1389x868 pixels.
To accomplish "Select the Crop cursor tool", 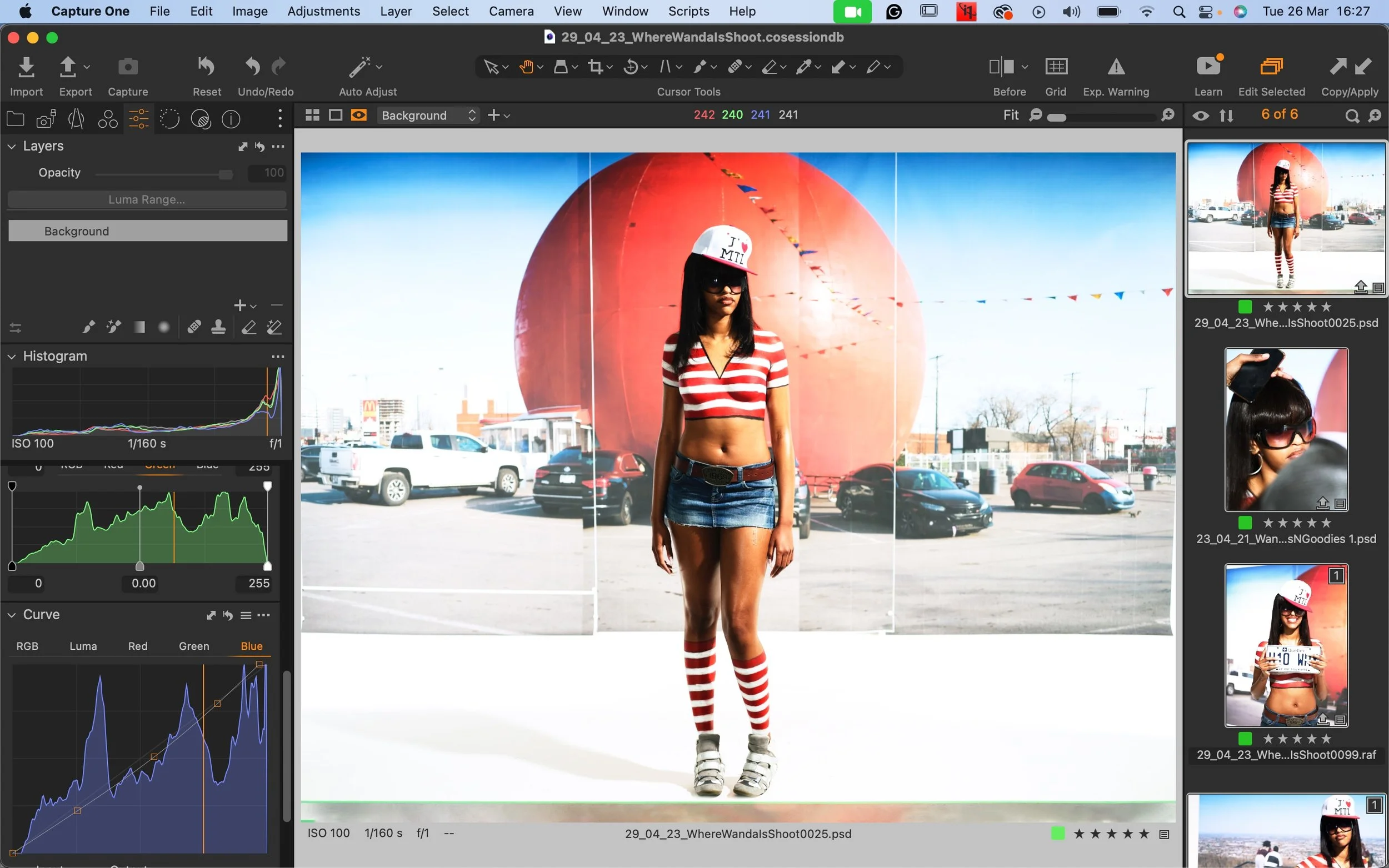I will click(596, 67).
